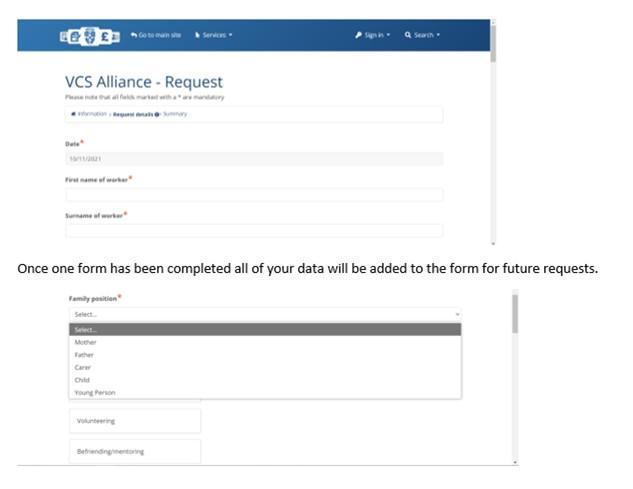Click the magnifier icon beside Search
The height and width of the screenshot is (489, 633).
(x=408, y=35)
